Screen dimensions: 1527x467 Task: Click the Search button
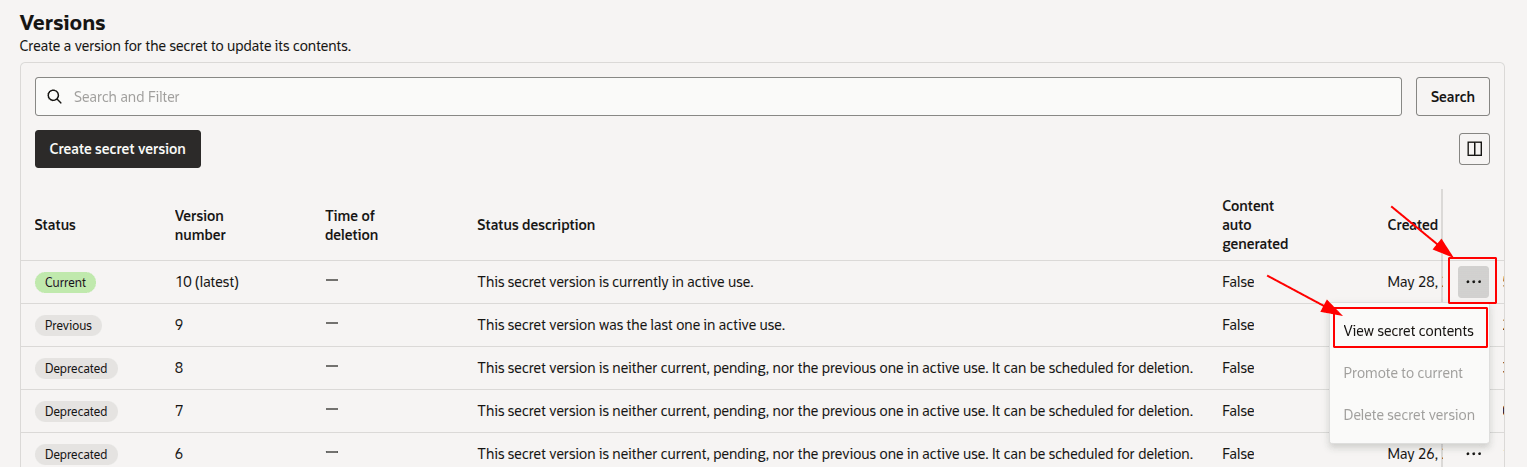pyautogui.click(x=1453, y=97)
